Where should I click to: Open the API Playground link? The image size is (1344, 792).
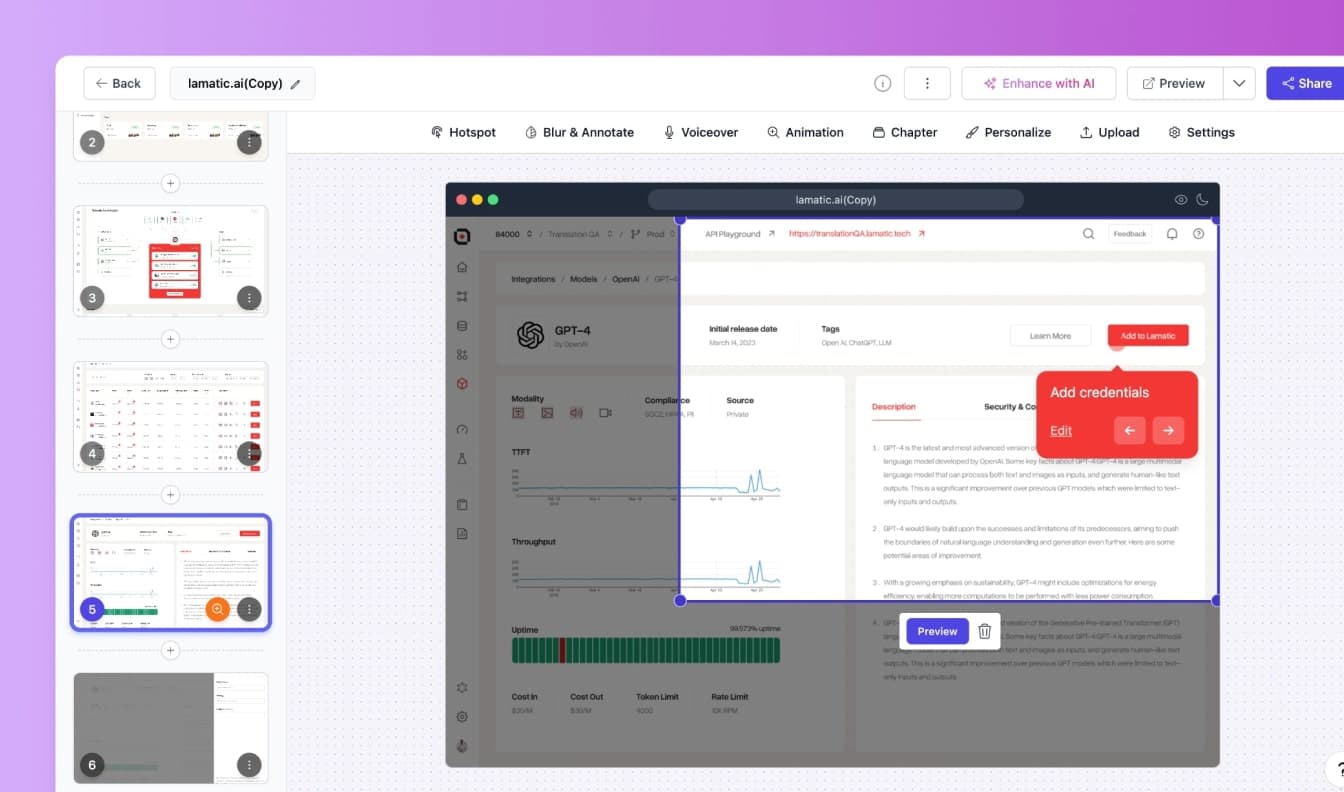740,234
